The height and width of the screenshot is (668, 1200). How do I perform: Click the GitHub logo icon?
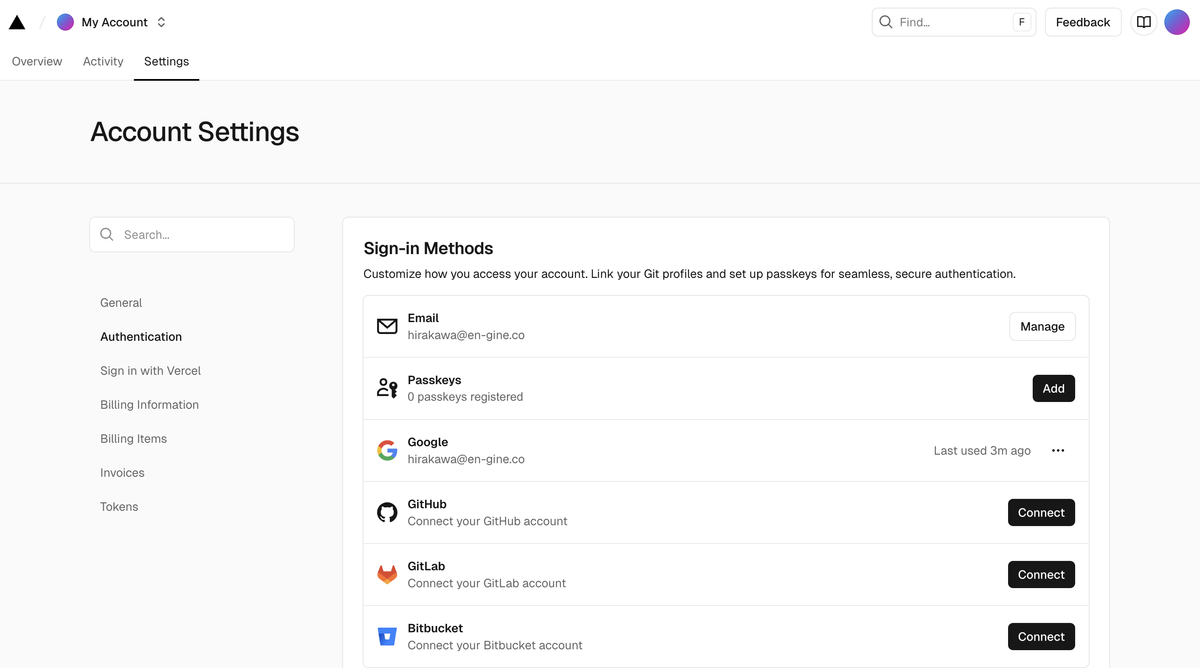(x=387, y=513)
